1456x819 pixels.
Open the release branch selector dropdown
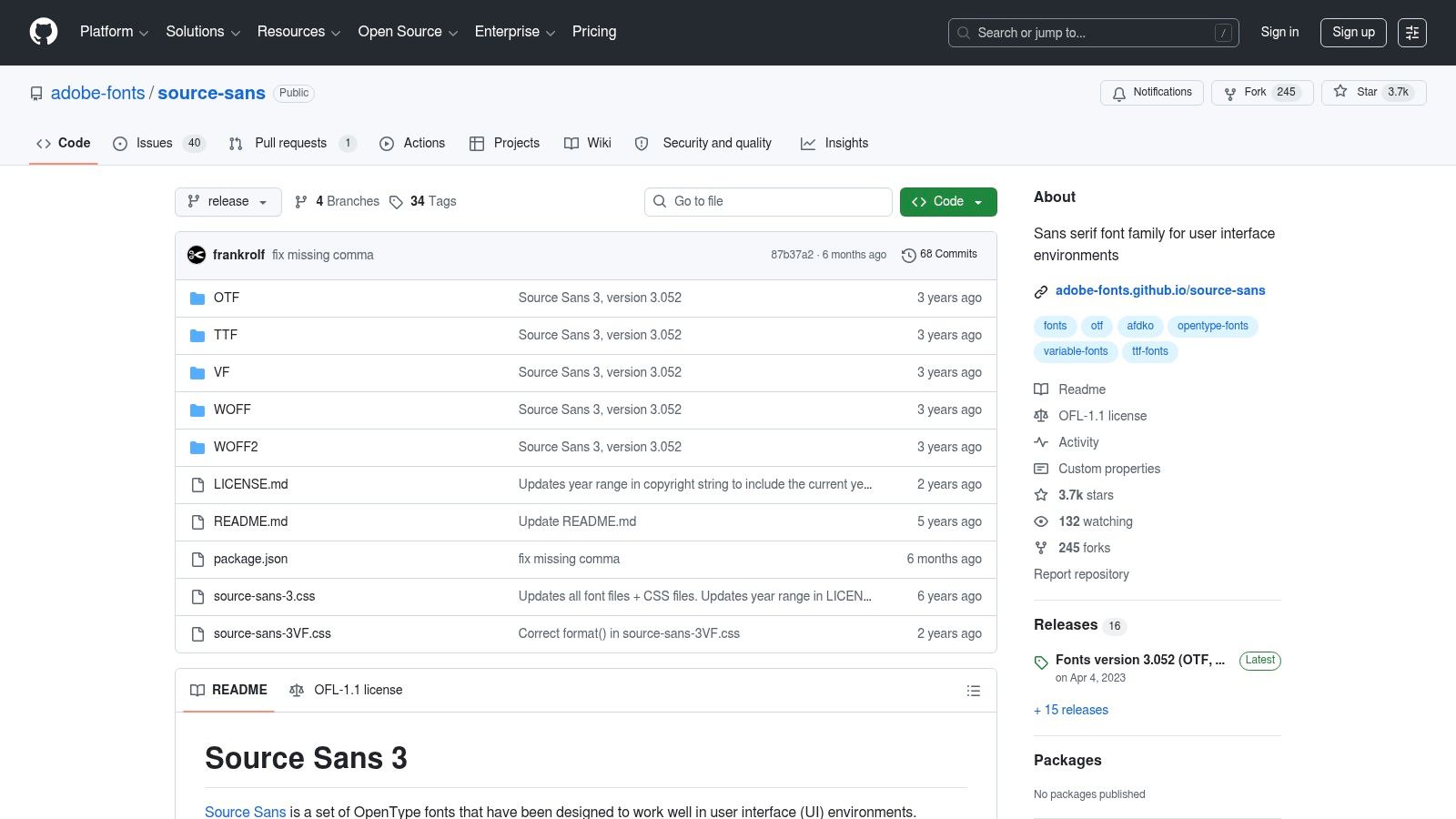(x=228, y=202)
